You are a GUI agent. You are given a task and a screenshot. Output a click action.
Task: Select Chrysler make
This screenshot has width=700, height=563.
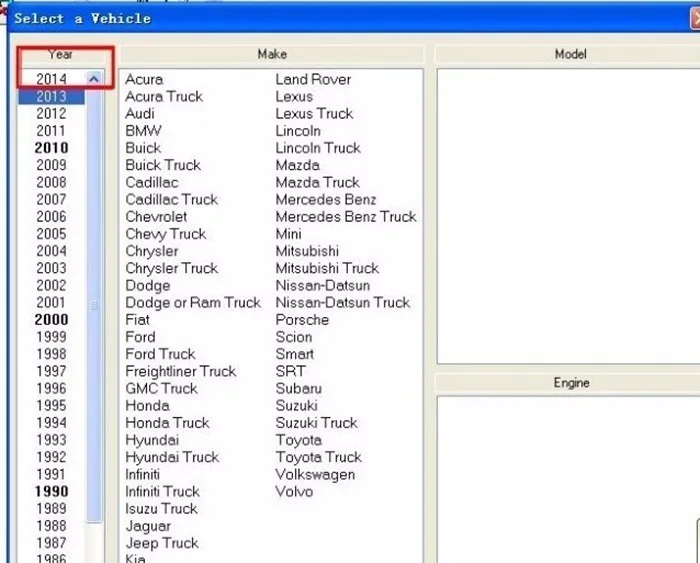[152, 251]
